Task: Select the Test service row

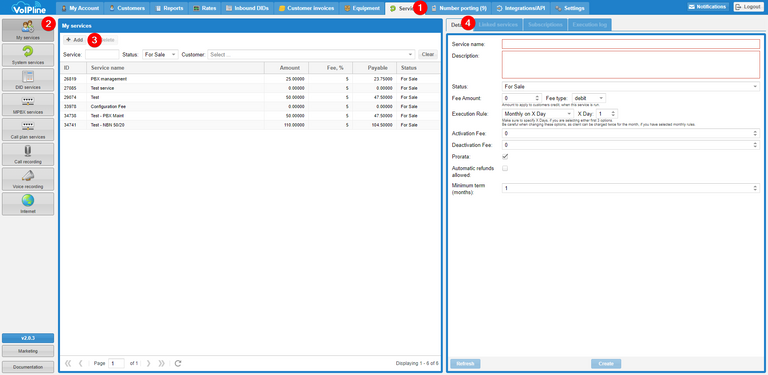Action: (x=250, y=88)
